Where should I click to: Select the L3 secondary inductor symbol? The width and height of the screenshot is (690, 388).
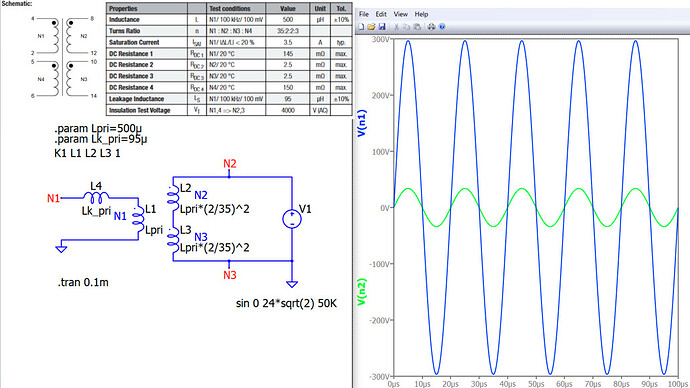(173, 240)
